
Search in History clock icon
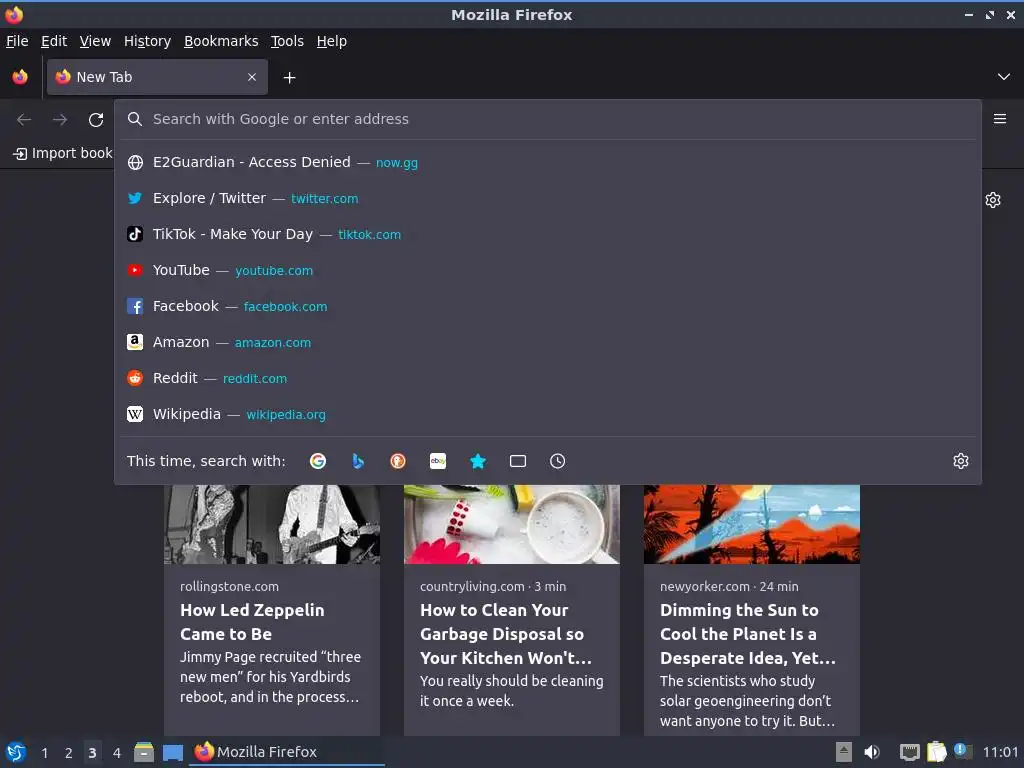[558, 461]
